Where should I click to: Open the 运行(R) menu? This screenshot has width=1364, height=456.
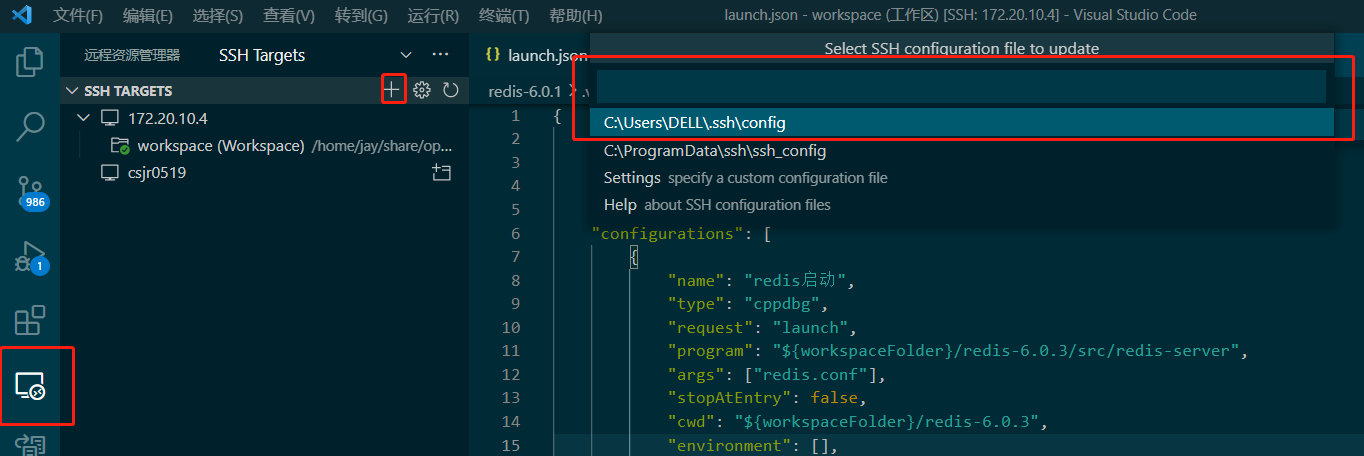(x=434, y=15)
